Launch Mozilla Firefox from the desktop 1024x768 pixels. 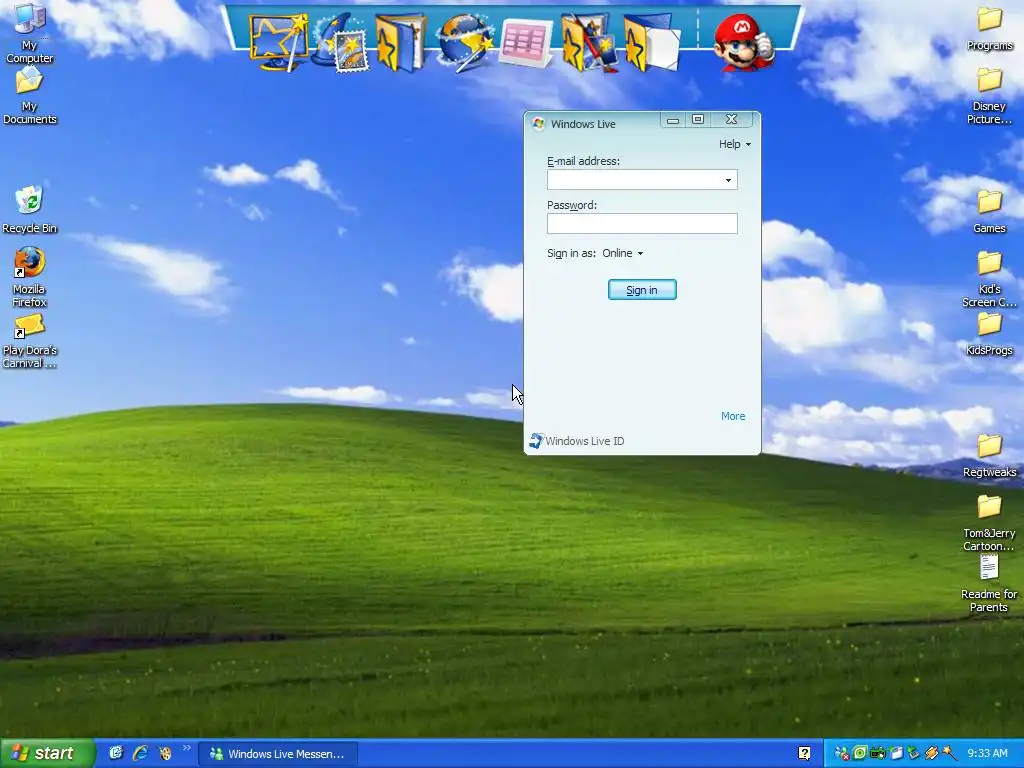(29, 277)
